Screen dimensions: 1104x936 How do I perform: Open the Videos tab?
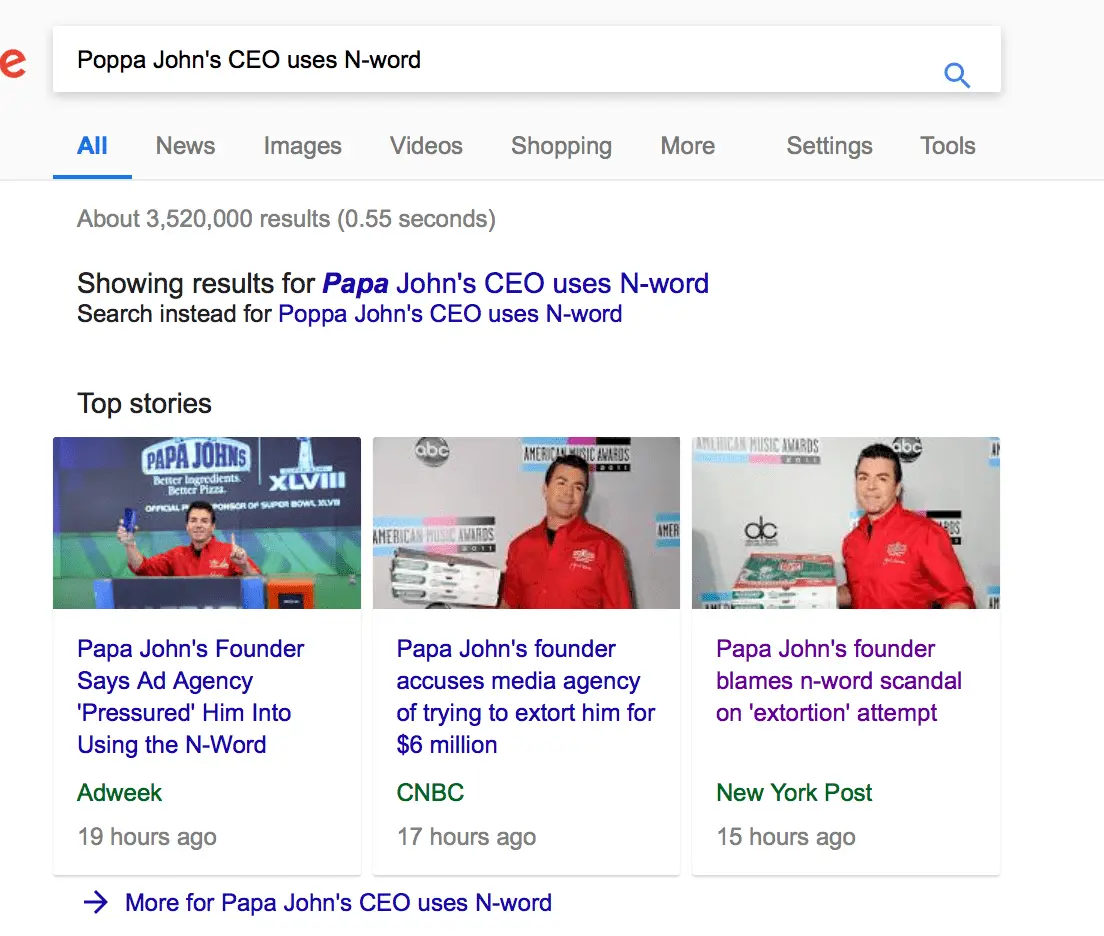point(426,146)
